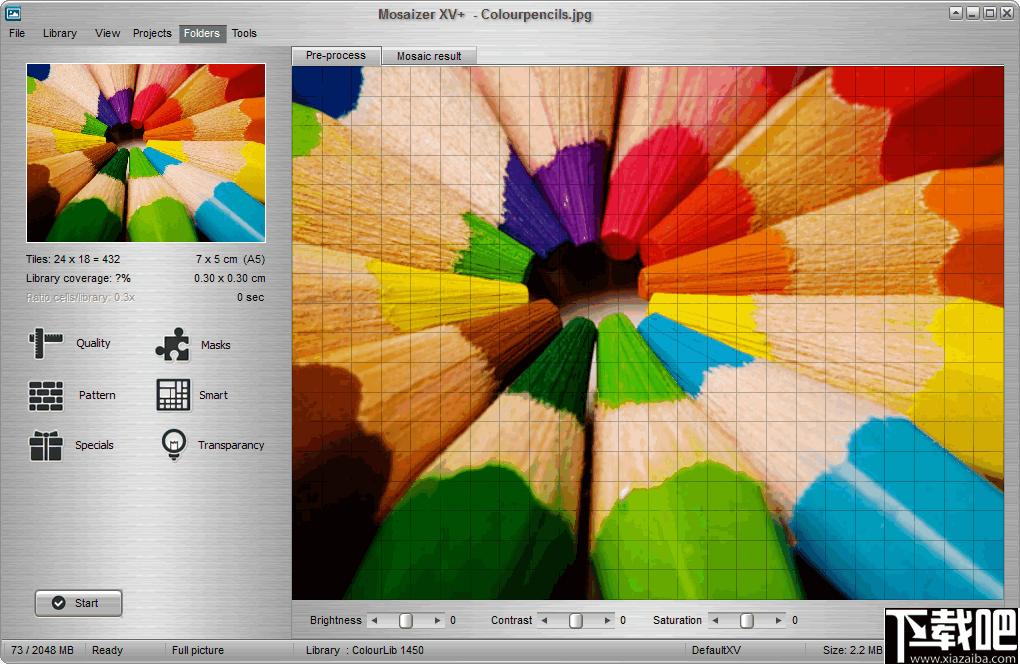Switch to the Mosaic result tab
Screen dimensions: 1020x664
pyautogui.click(x=429, y=56)
